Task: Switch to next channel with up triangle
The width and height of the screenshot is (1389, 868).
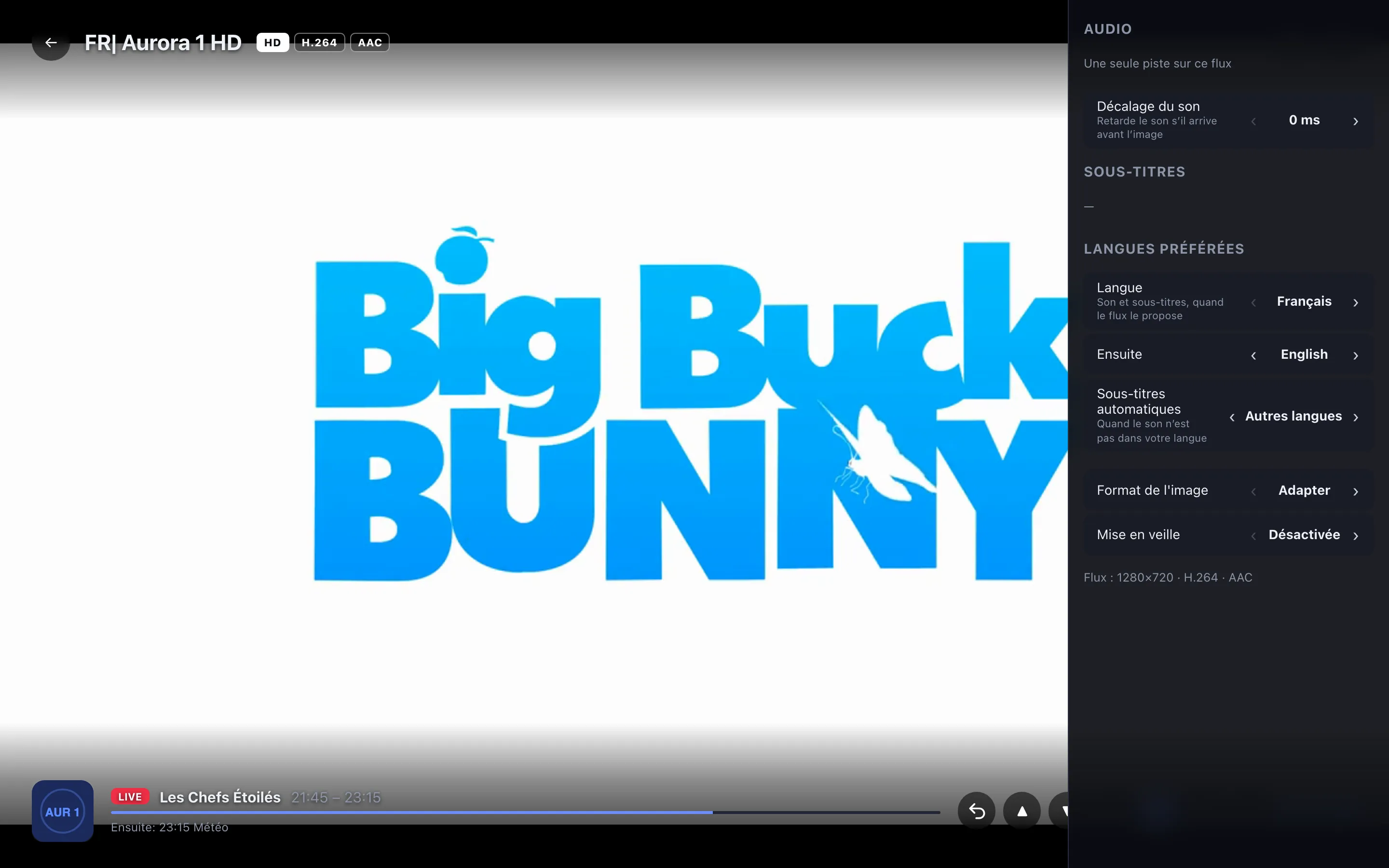Action: point(1021,811)
